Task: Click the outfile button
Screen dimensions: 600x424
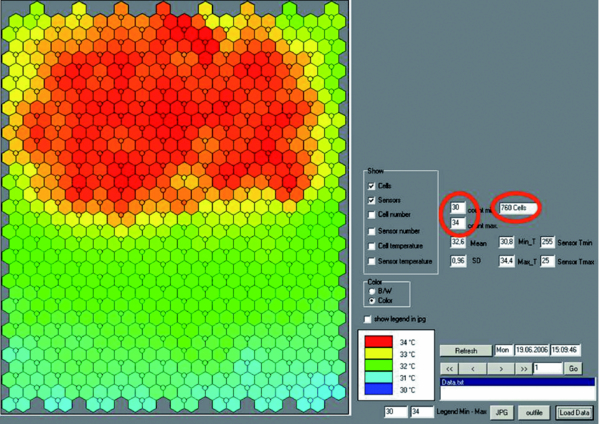Action: click(x=534, y=413)
